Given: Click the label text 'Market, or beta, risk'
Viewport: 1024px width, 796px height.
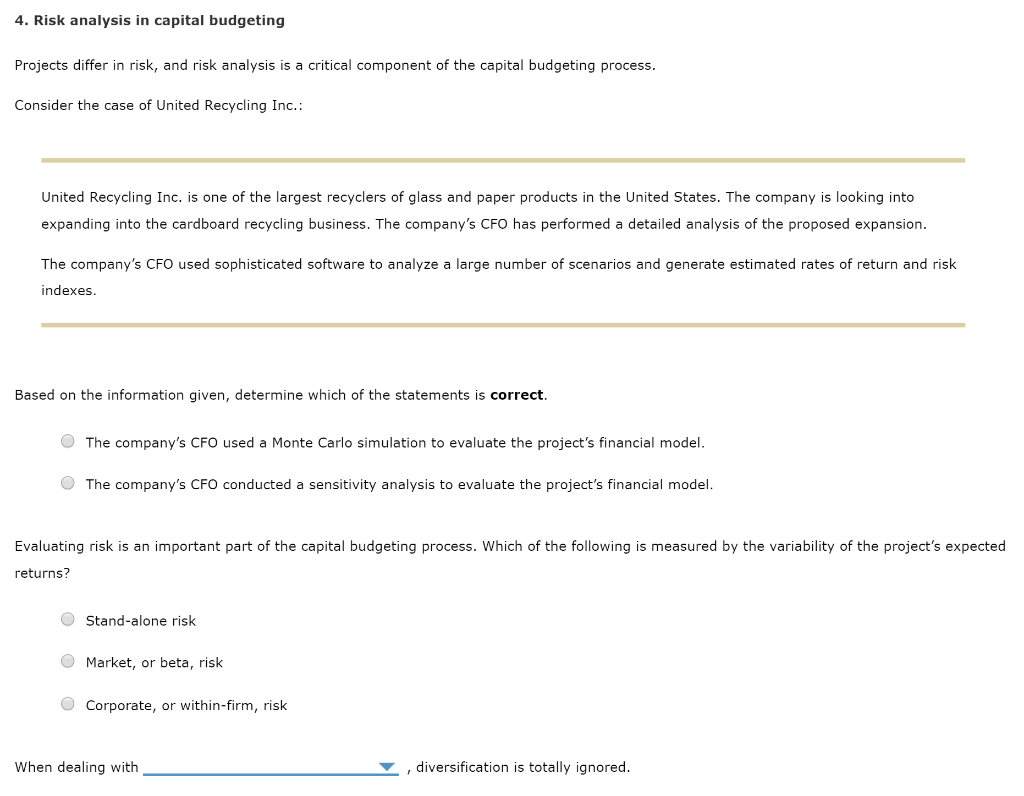Looking at the screenshot, I should (154, 662).
